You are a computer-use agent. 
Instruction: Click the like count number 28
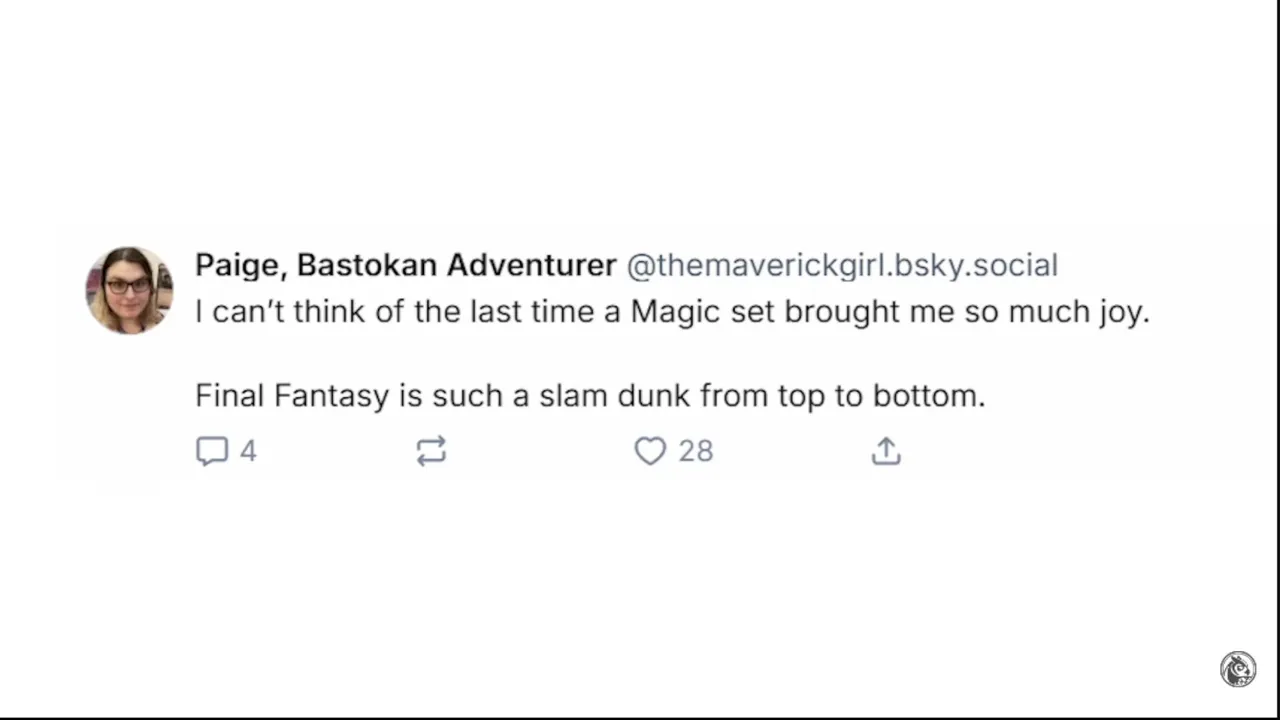pyautogui.click(x=696, y=451)
